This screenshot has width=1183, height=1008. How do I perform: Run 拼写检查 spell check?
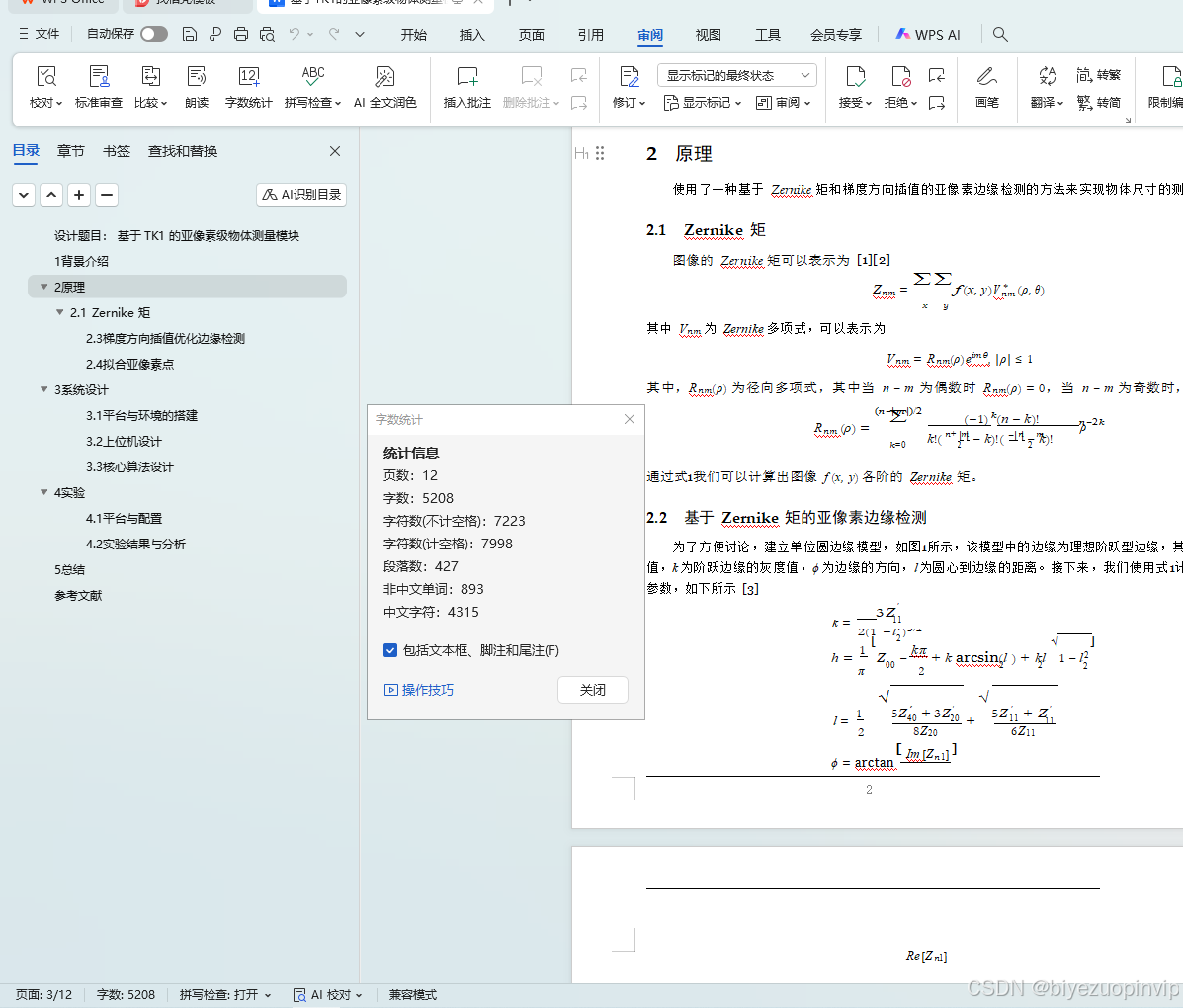tap(312, 87)
